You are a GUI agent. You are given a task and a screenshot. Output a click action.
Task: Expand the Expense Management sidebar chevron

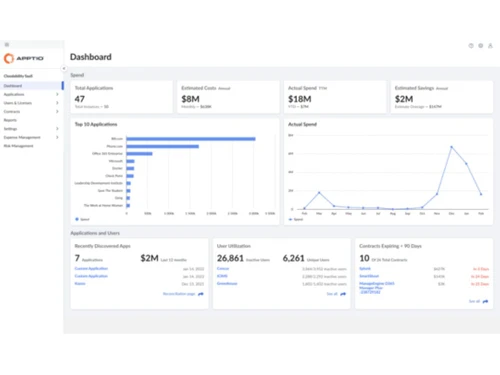click(57, 137)
